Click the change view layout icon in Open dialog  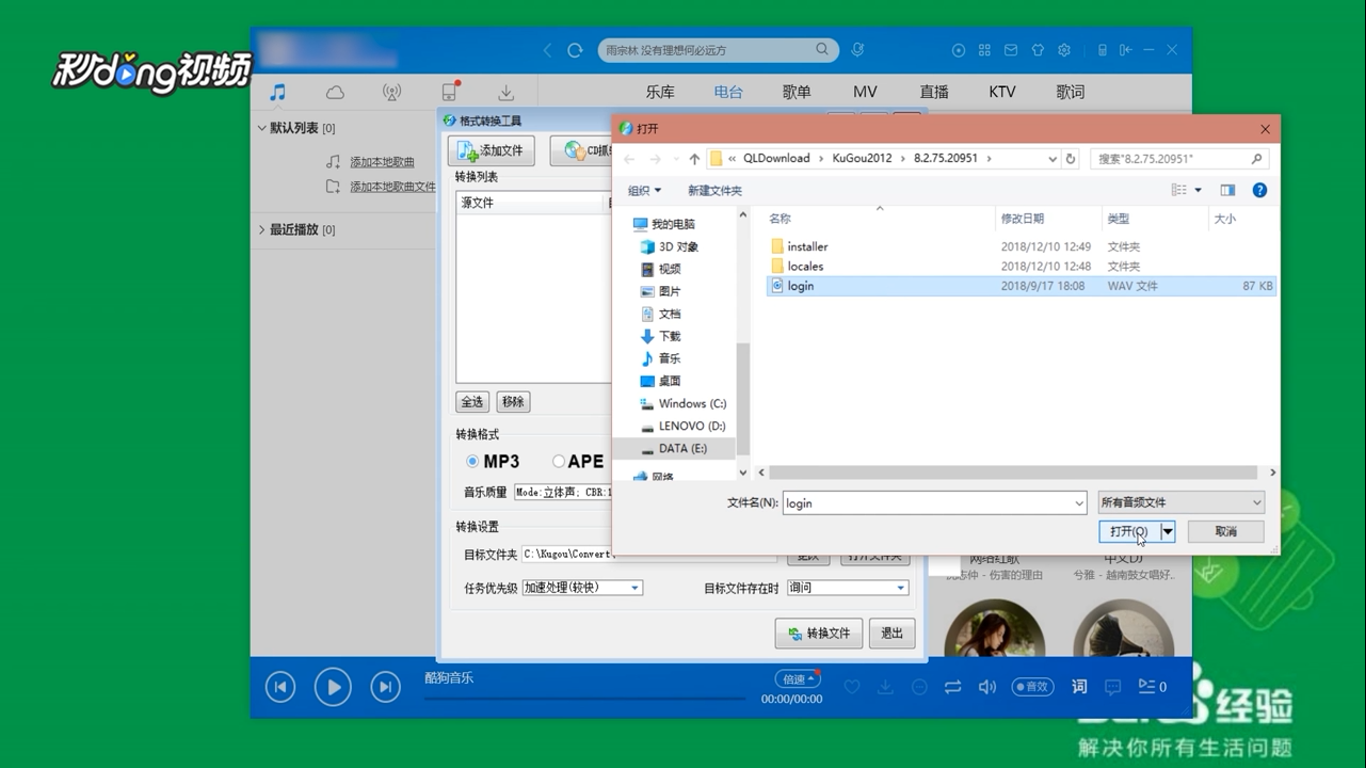click(x=1179, y=190)
